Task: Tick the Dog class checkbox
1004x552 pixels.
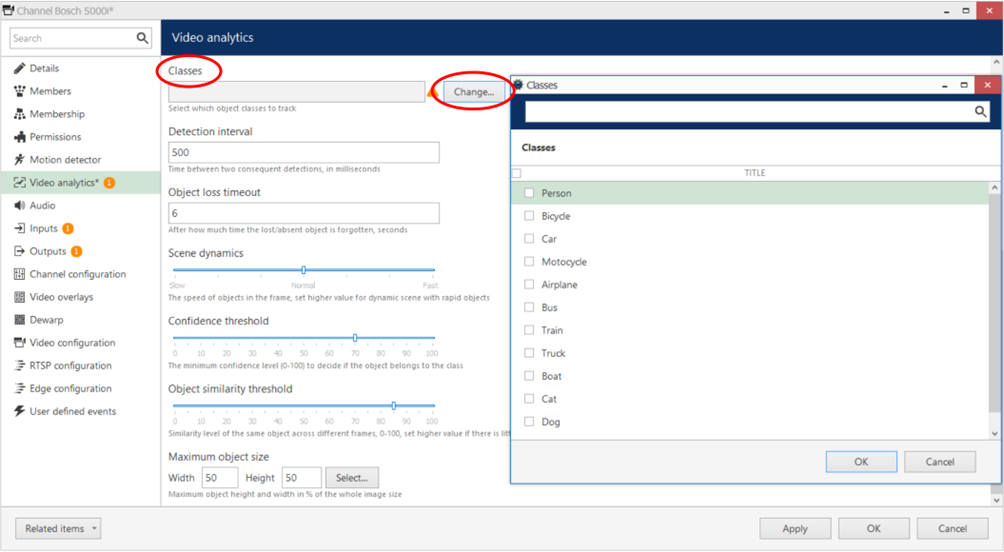Action: (529, 422)
